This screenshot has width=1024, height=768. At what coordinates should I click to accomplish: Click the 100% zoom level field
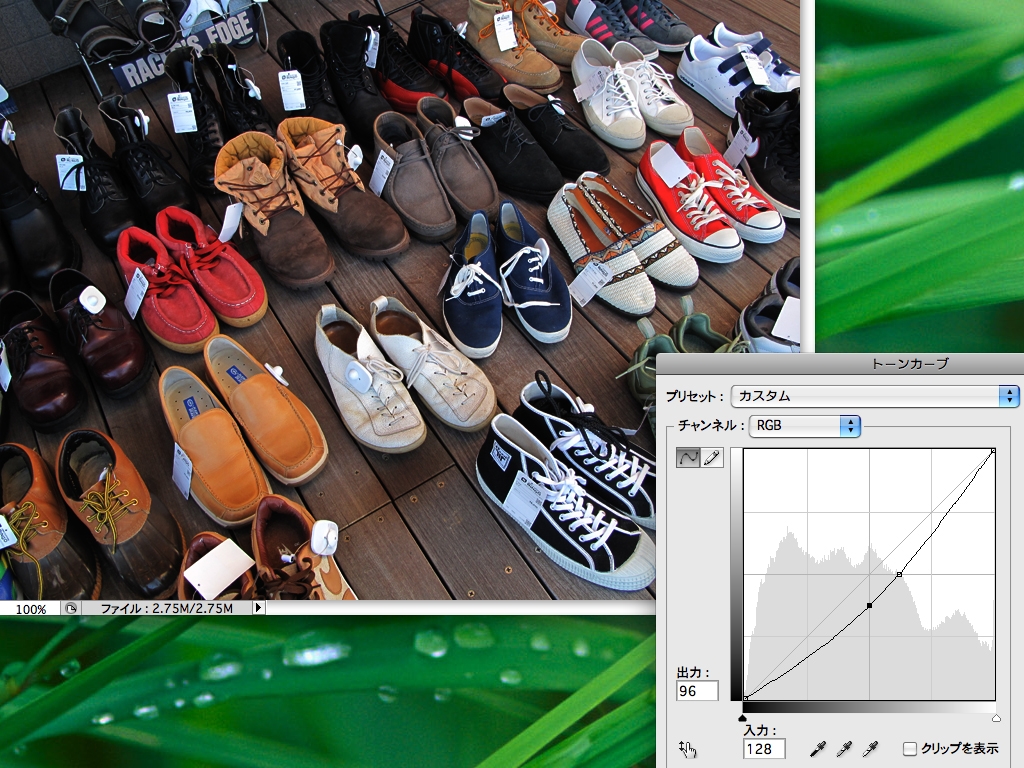pyautogui.click(x=31, y=608)
